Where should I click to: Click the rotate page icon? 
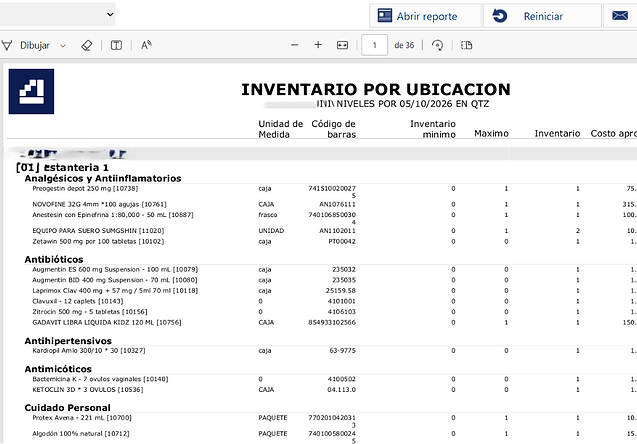click(x=437, y=45)
